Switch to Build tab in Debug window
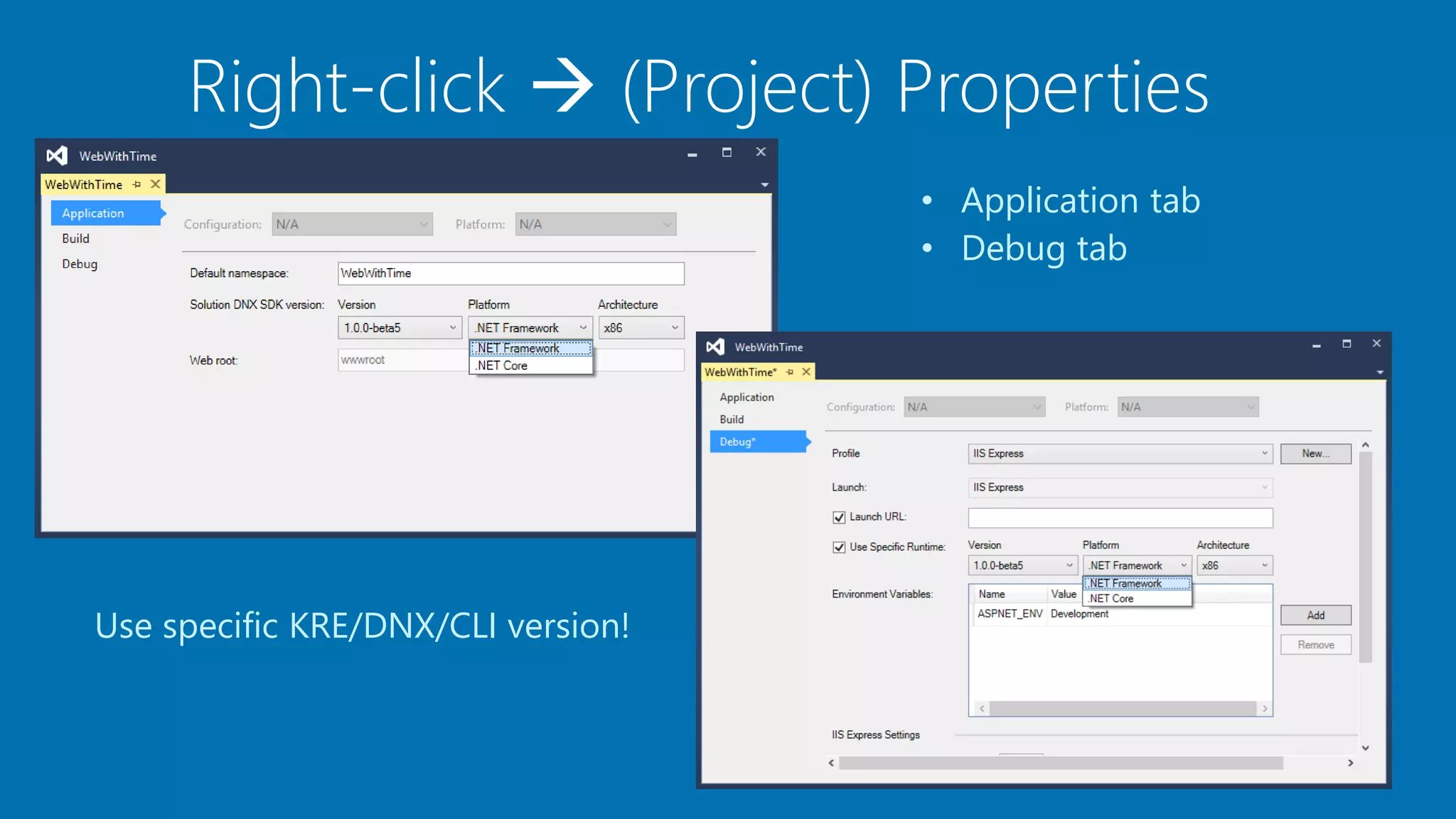1456x819 pixels. pyautogui.click(x=732, y=419)
